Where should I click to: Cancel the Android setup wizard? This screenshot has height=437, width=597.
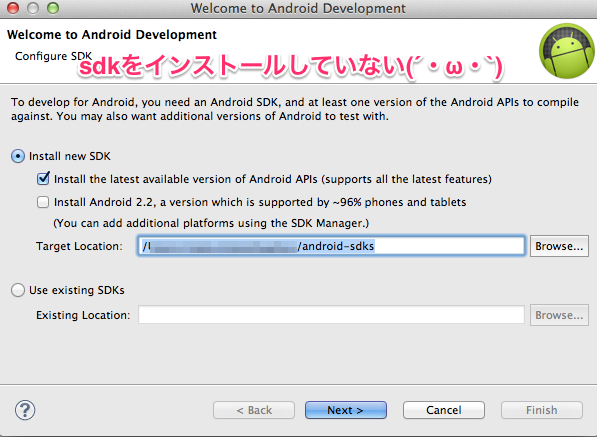coord(444,410)
